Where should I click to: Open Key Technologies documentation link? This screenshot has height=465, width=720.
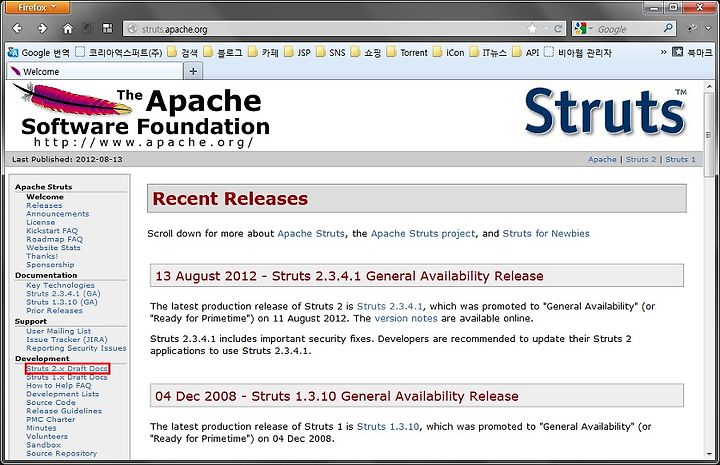coord(60,285)
